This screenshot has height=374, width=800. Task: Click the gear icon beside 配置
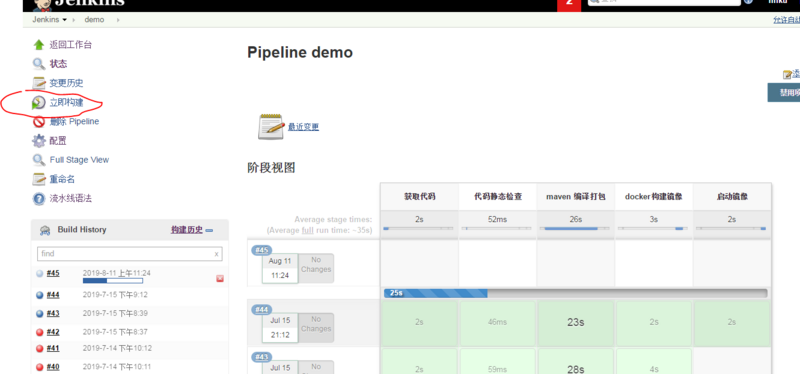point(39,141)
